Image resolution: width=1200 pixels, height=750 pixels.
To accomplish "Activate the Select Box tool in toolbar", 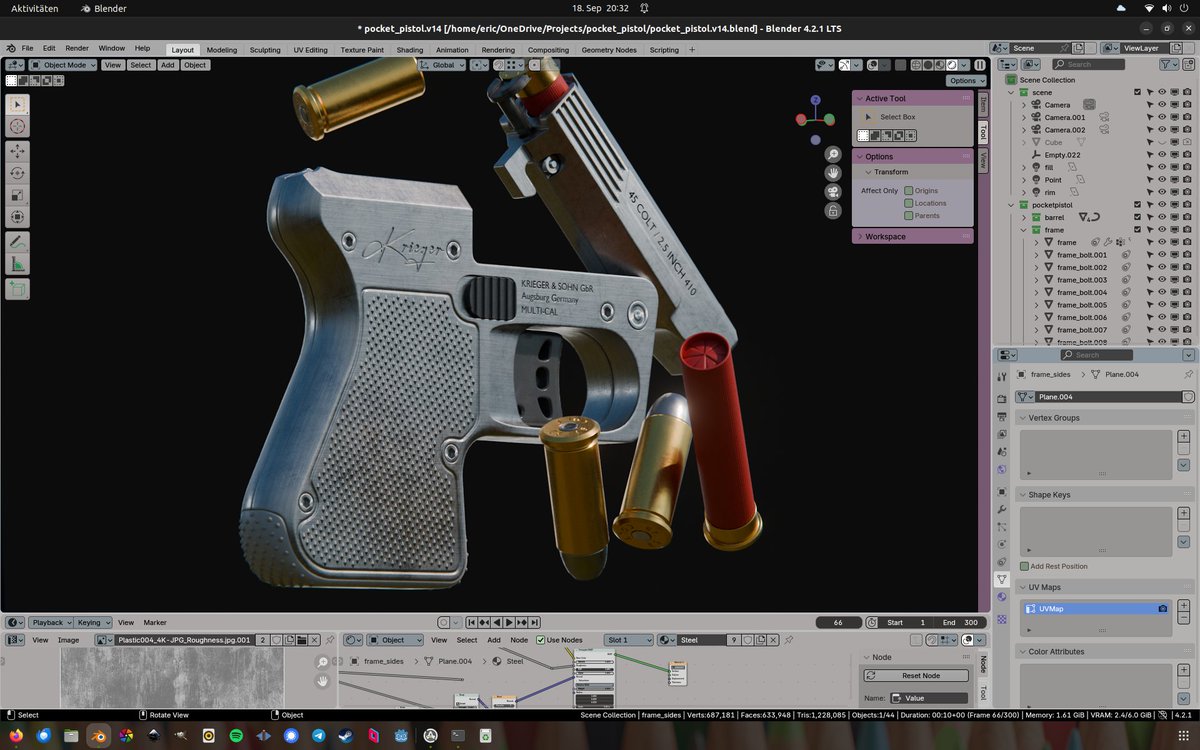I will pos(17,104).
